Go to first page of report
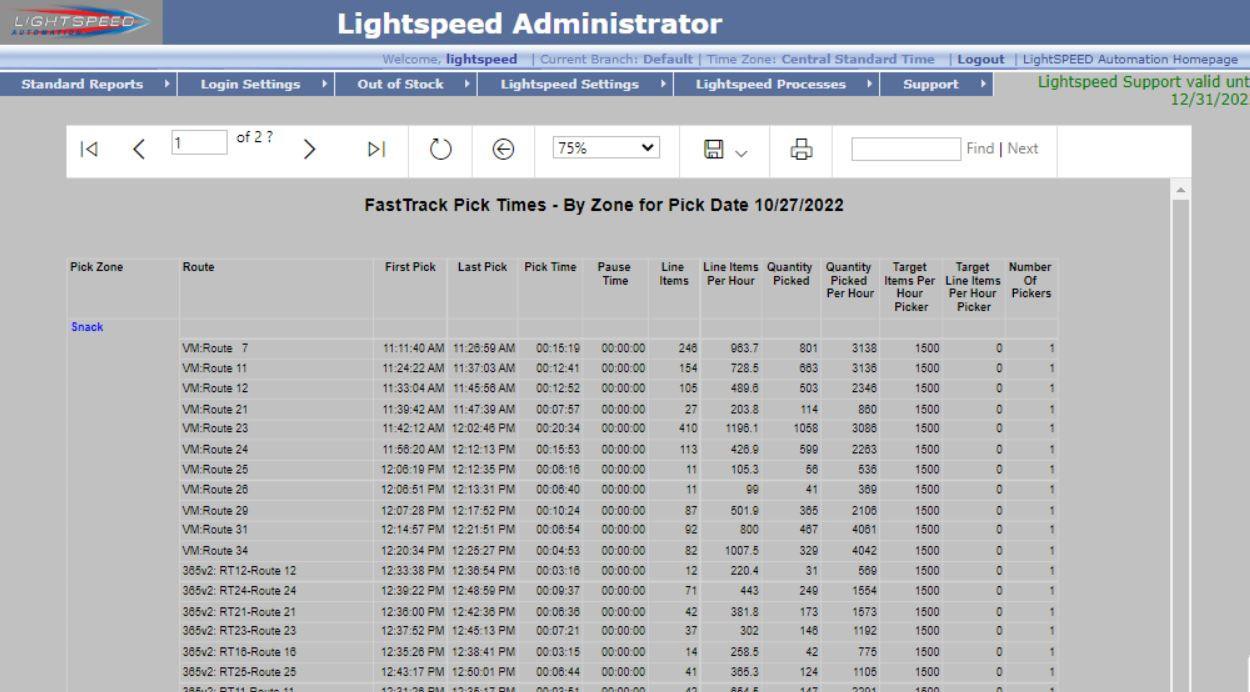The image size is (1250, 692). [89, 149]
